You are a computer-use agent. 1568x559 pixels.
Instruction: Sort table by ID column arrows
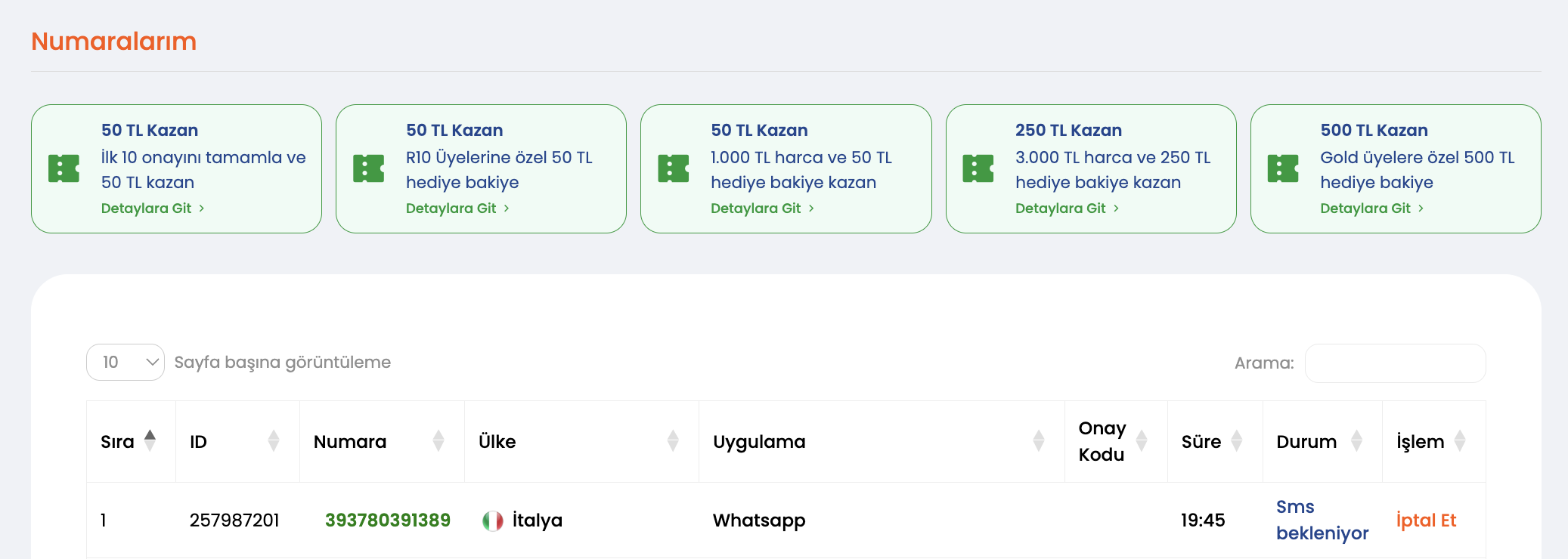274,441
